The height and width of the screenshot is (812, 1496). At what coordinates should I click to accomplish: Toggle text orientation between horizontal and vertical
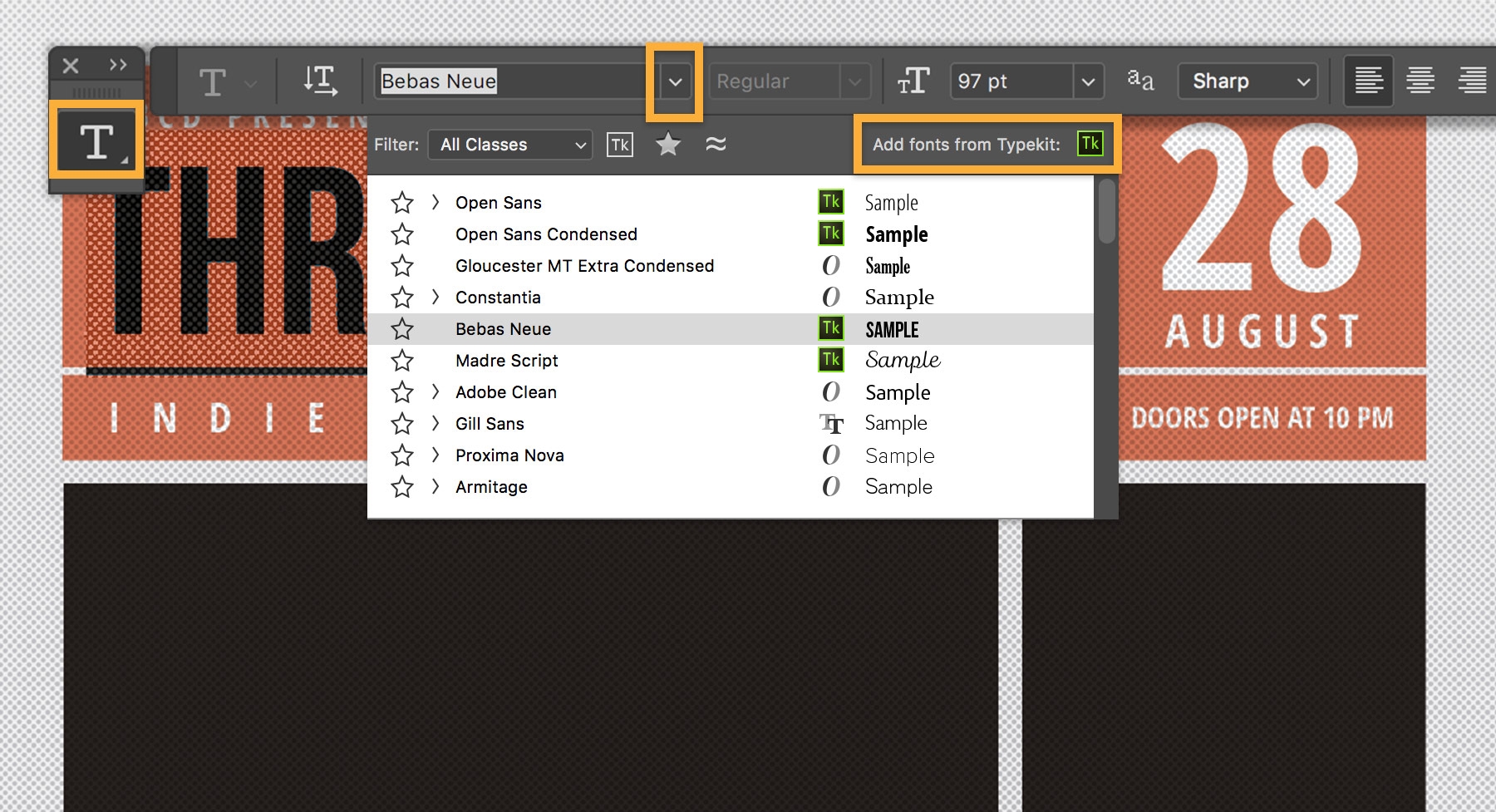coord(321,81)
